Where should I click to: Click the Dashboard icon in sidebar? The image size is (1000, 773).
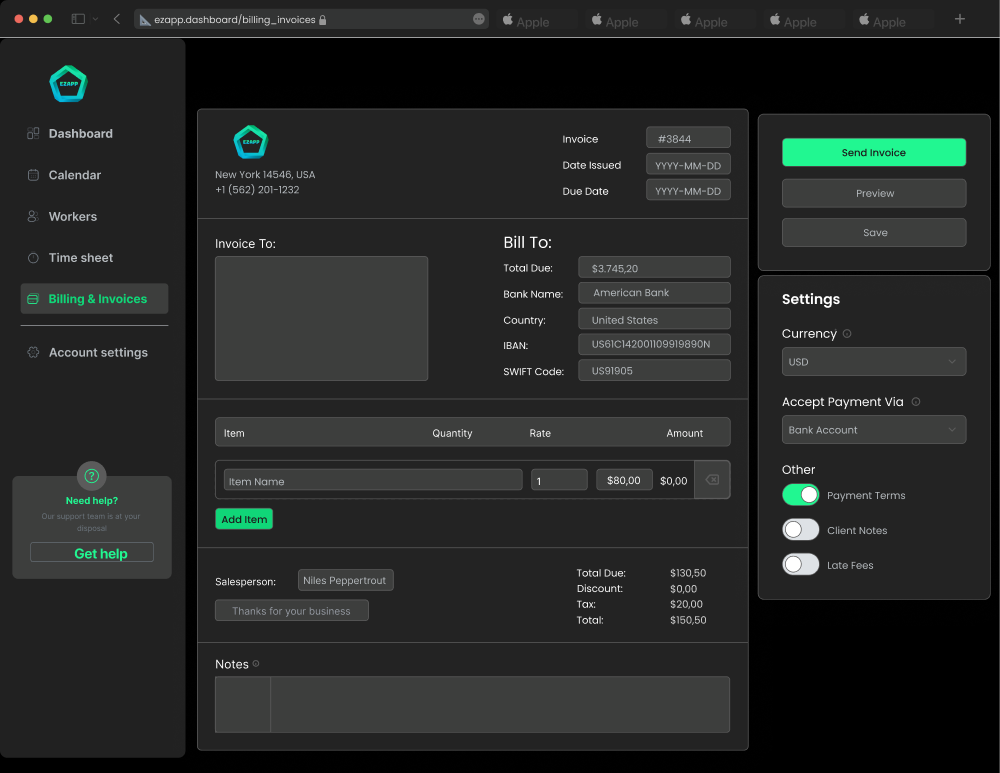33,134
